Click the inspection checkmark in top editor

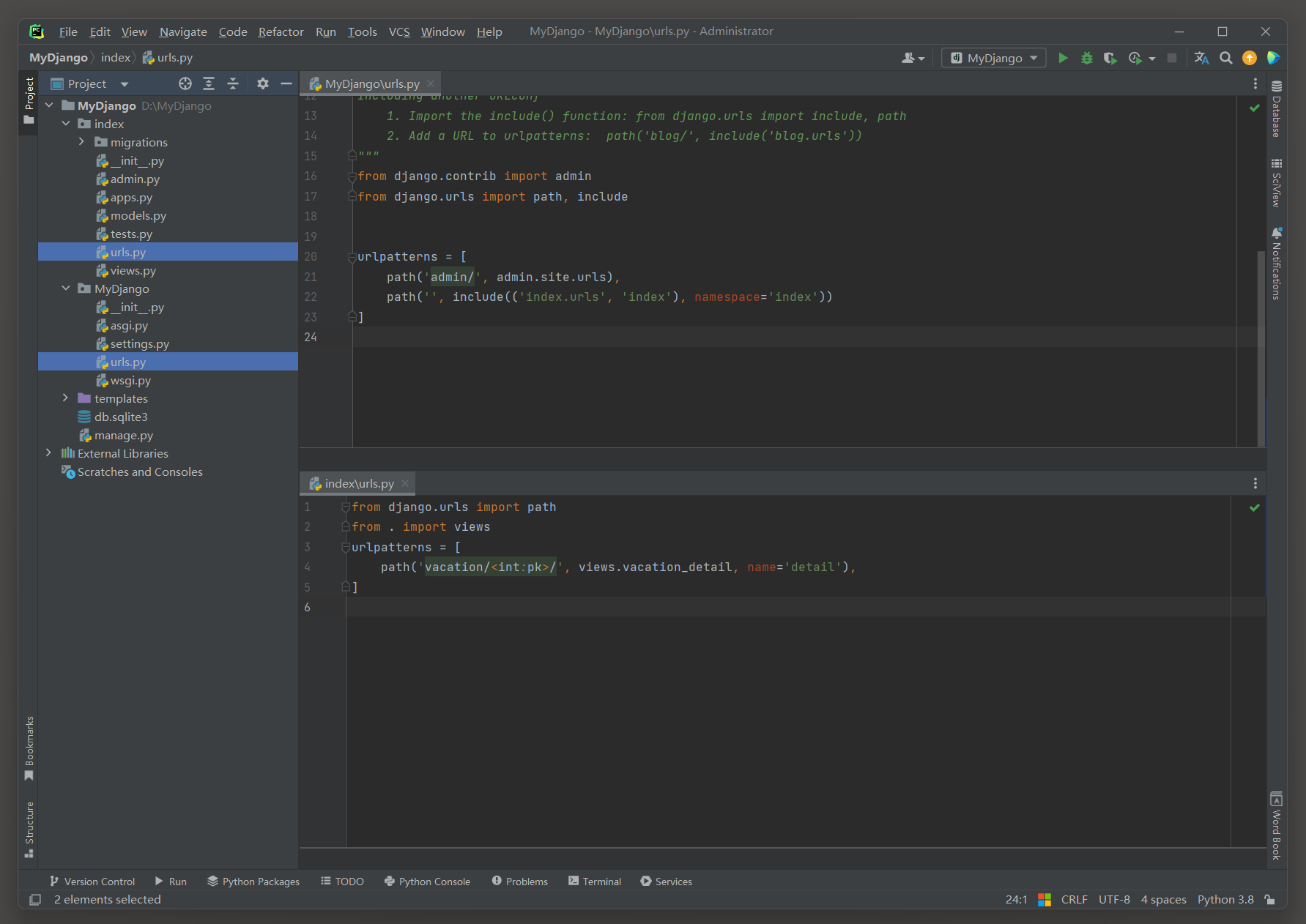click(x=1254, y=108)
